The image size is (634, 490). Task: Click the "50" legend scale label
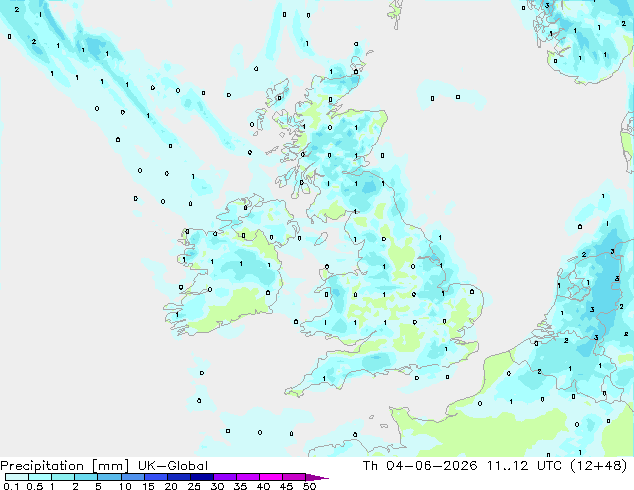pos(310,486)
